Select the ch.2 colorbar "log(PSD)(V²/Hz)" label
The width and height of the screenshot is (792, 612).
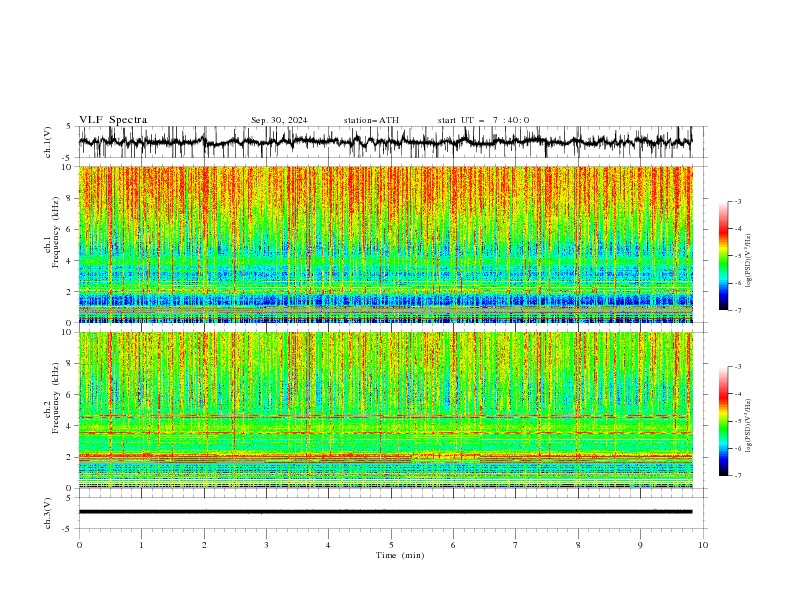click(749, 426)
